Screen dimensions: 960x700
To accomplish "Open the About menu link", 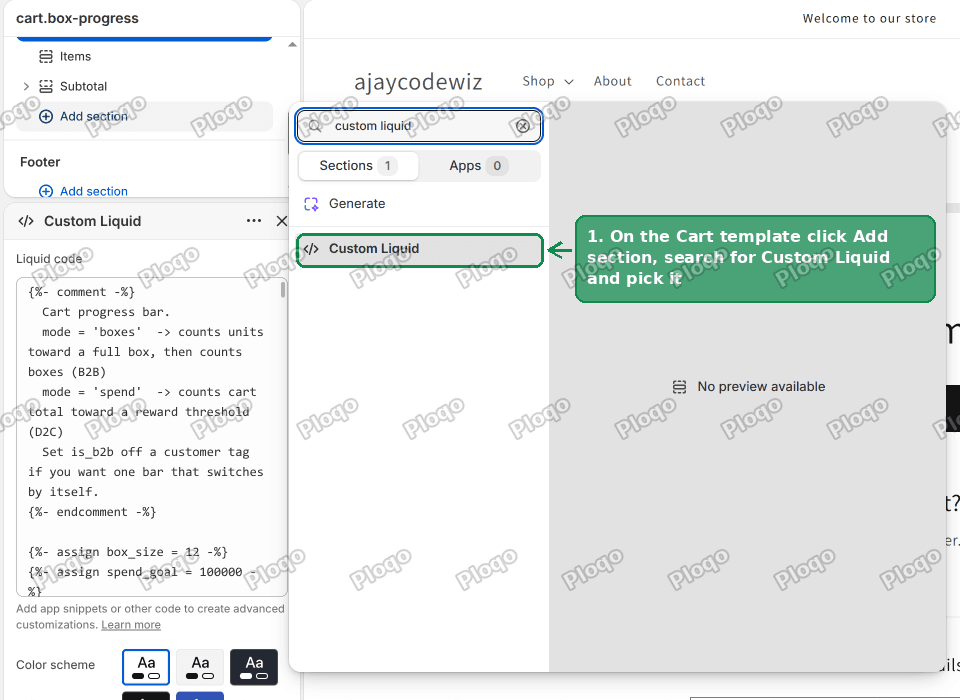I will pyautogui.click(x=612, y=81).
